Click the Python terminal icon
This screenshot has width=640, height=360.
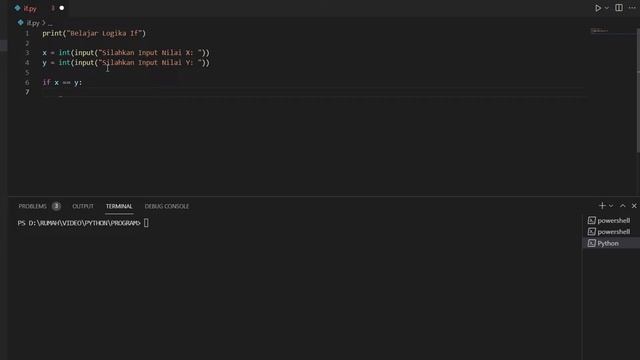[x=591, y=243]
